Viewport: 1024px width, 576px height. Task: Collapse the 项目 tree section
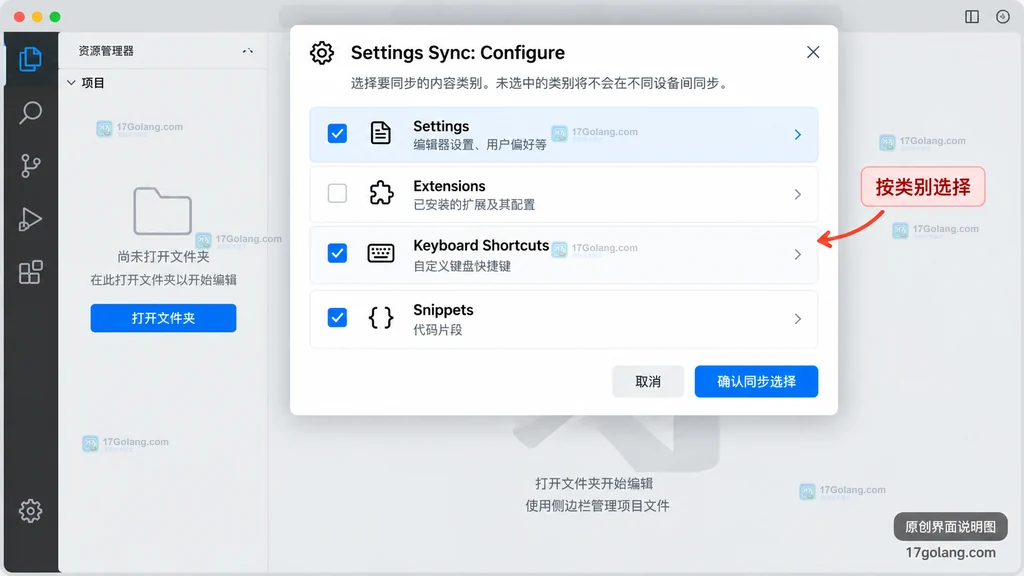coord(71,83)
